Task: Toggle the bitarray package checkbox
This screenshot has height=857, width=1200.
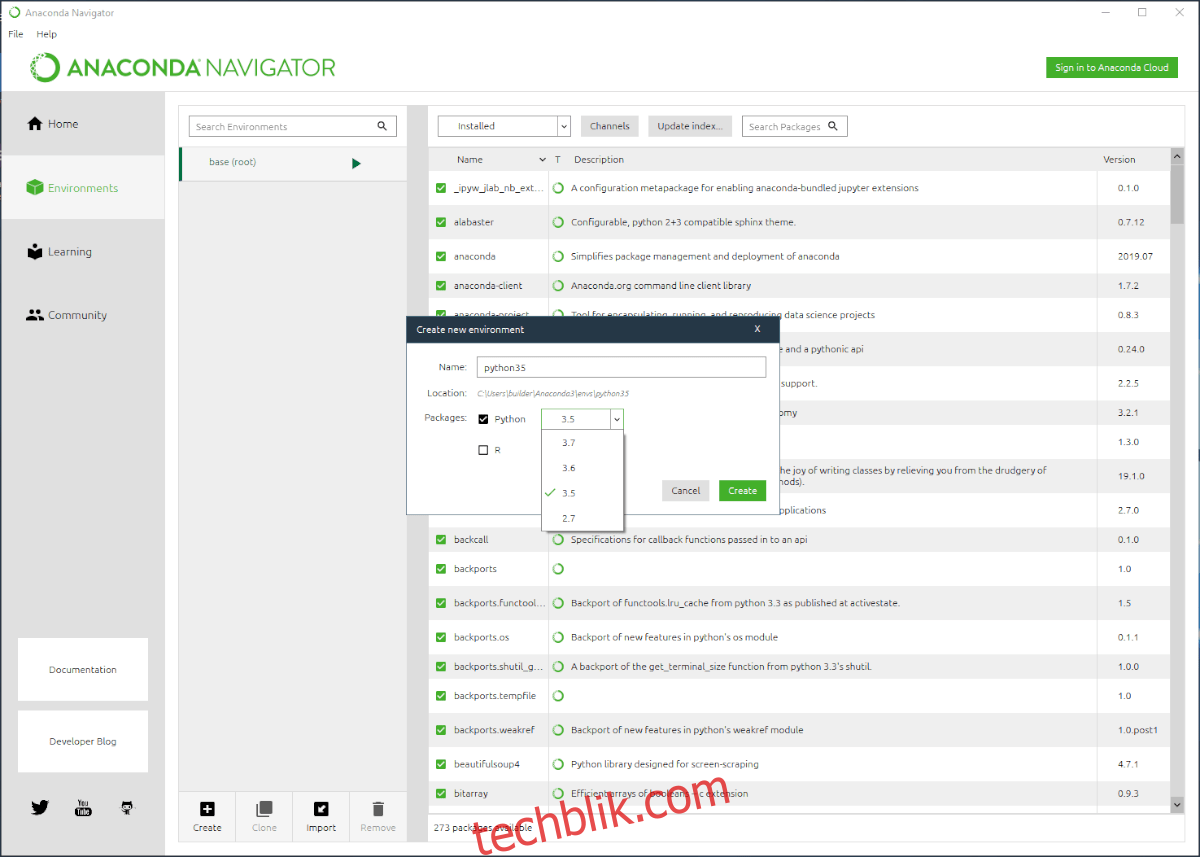Action: 441,793
